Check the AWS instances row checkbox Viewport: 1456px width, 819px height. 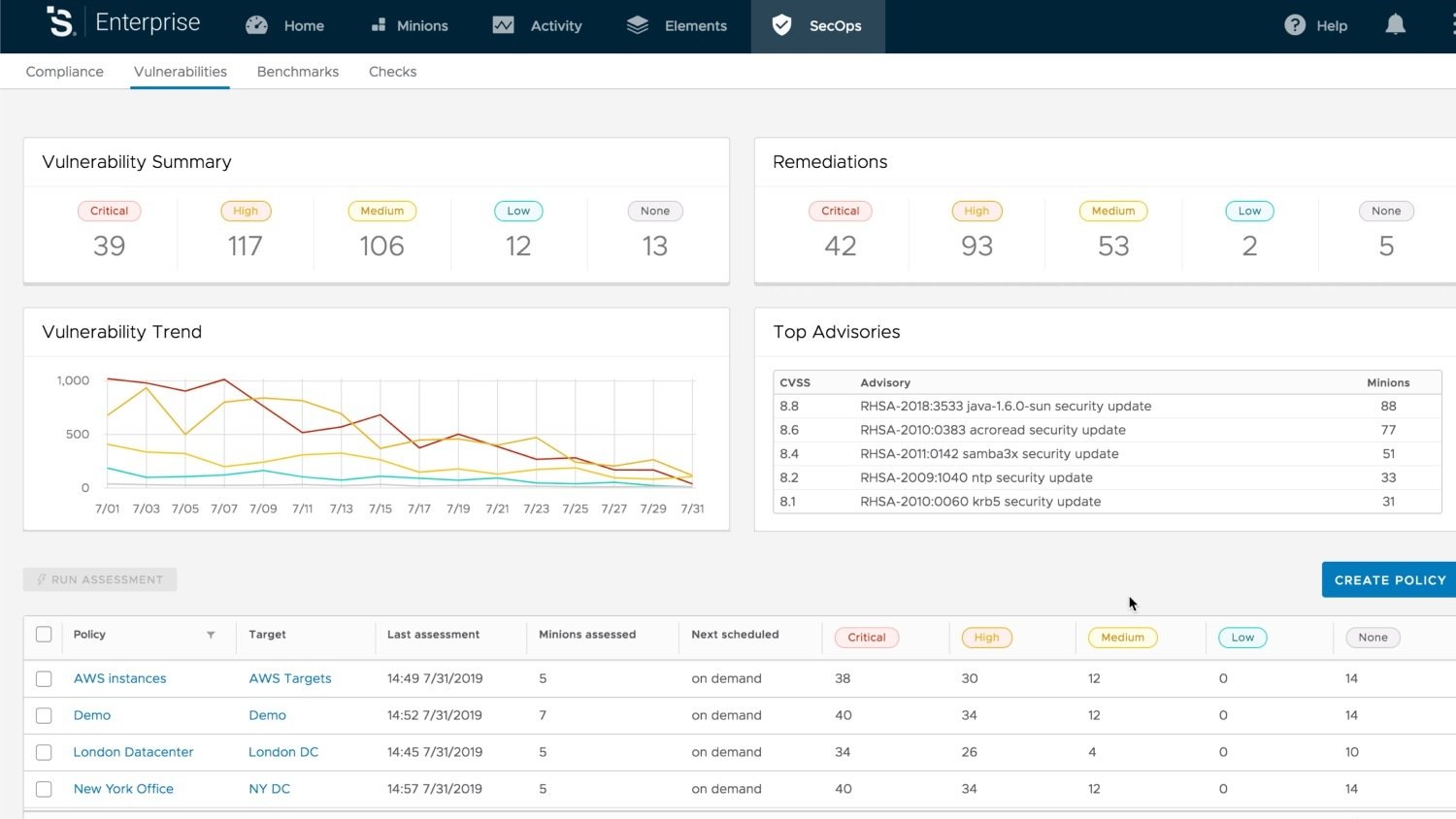[x=44, y=678]
